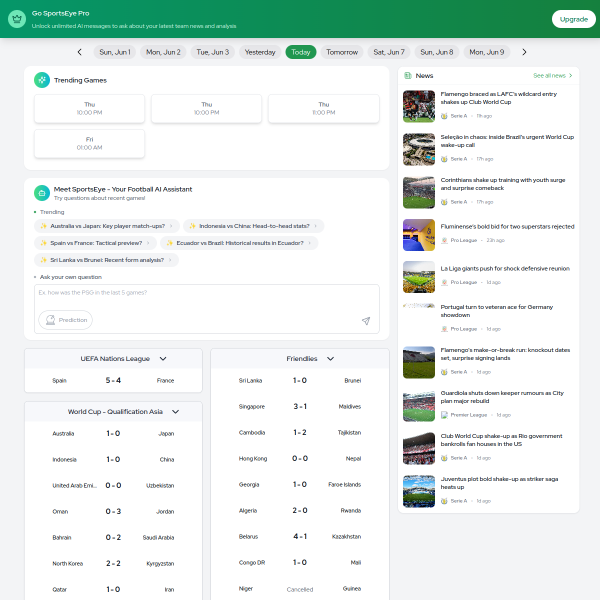This screenshot has width=600, height=600.
Task: Open the Spain 5-4 France match
Action: click(113, 380)
